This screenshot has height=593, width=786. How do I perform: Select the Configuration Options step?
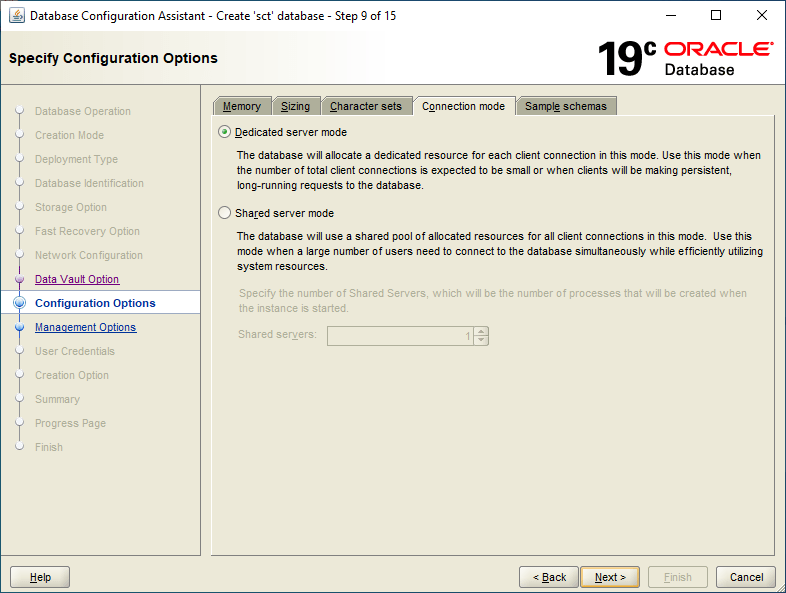(x=95, y=303)
